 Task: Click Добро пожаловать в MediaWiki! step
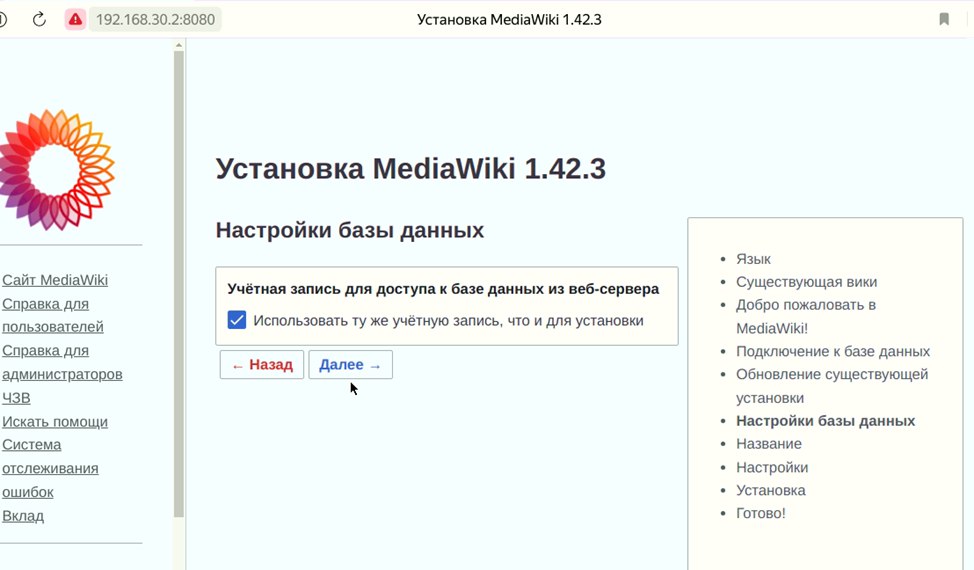(x=806, y=317)
